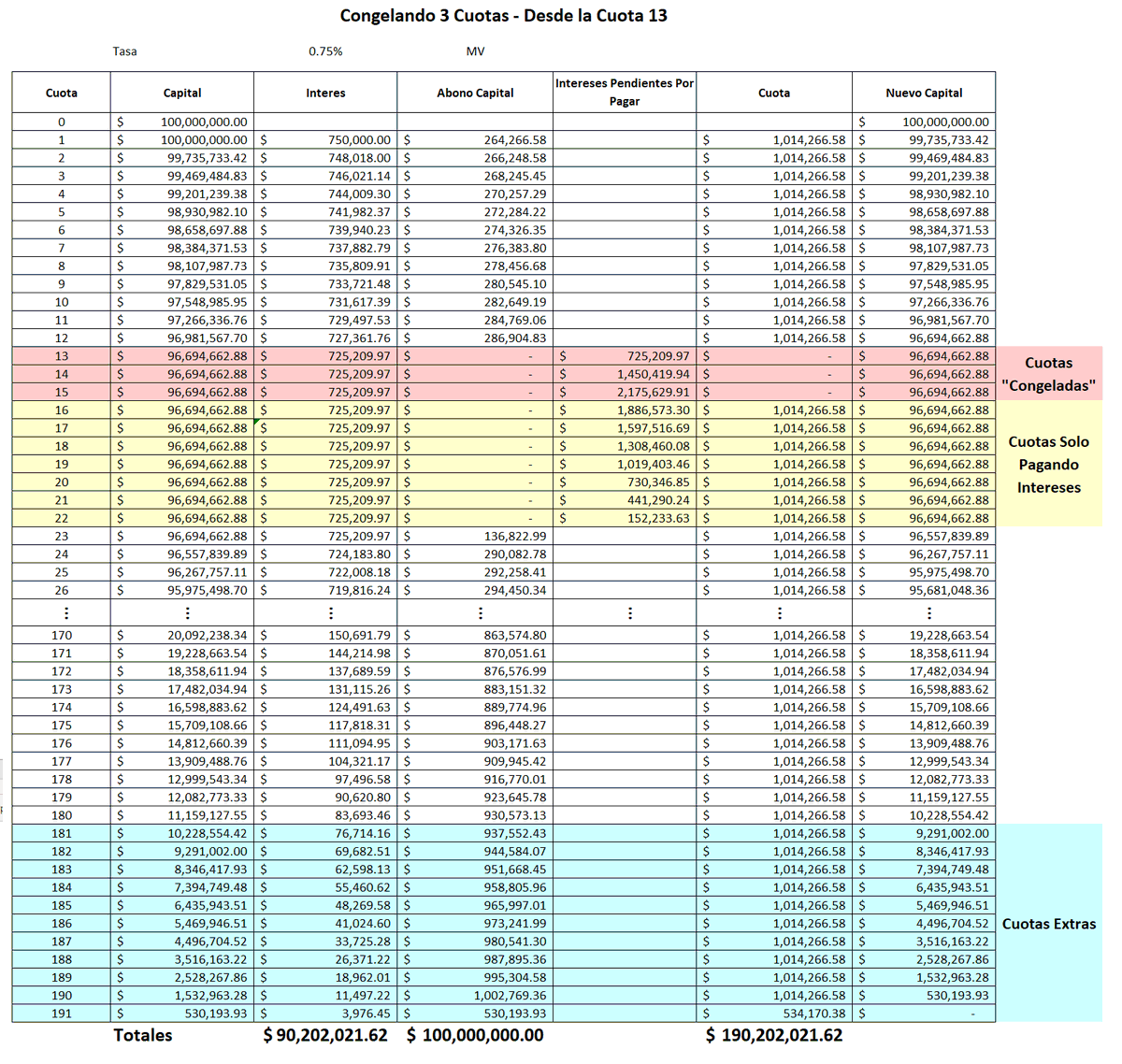Viewport: 1122px width, 1064px height.
Task: Select the 'Capital' column header
Action: 182,93
